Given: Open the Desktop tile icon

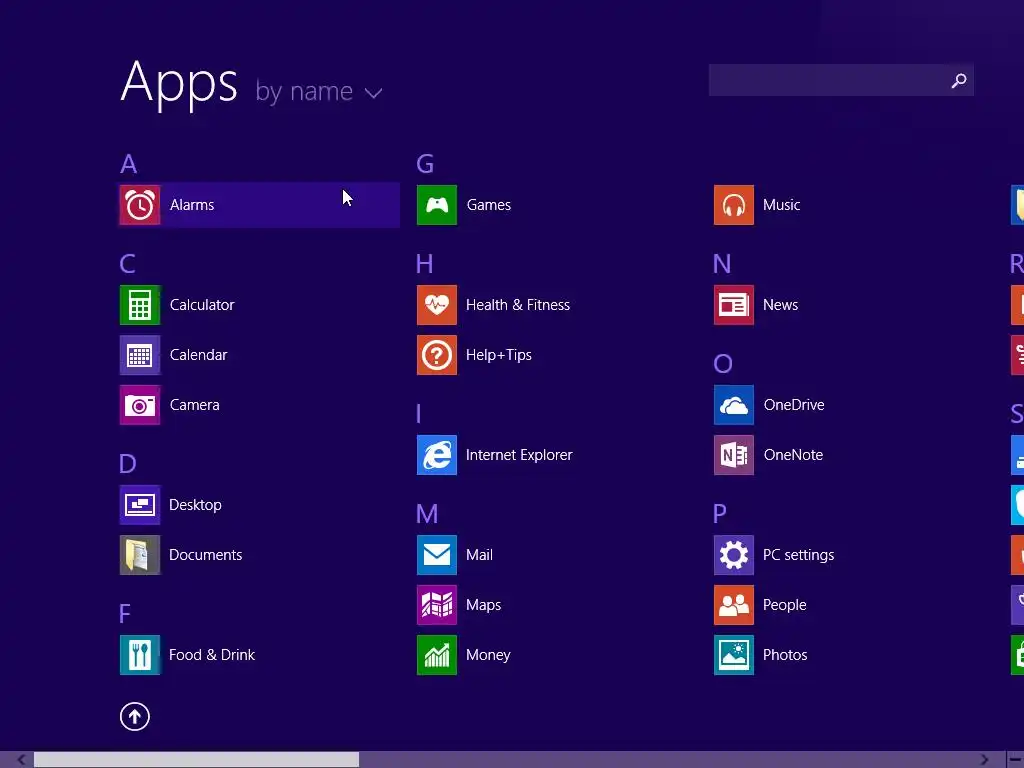Looking at the screenshot, I should click(x=140, y=505).
